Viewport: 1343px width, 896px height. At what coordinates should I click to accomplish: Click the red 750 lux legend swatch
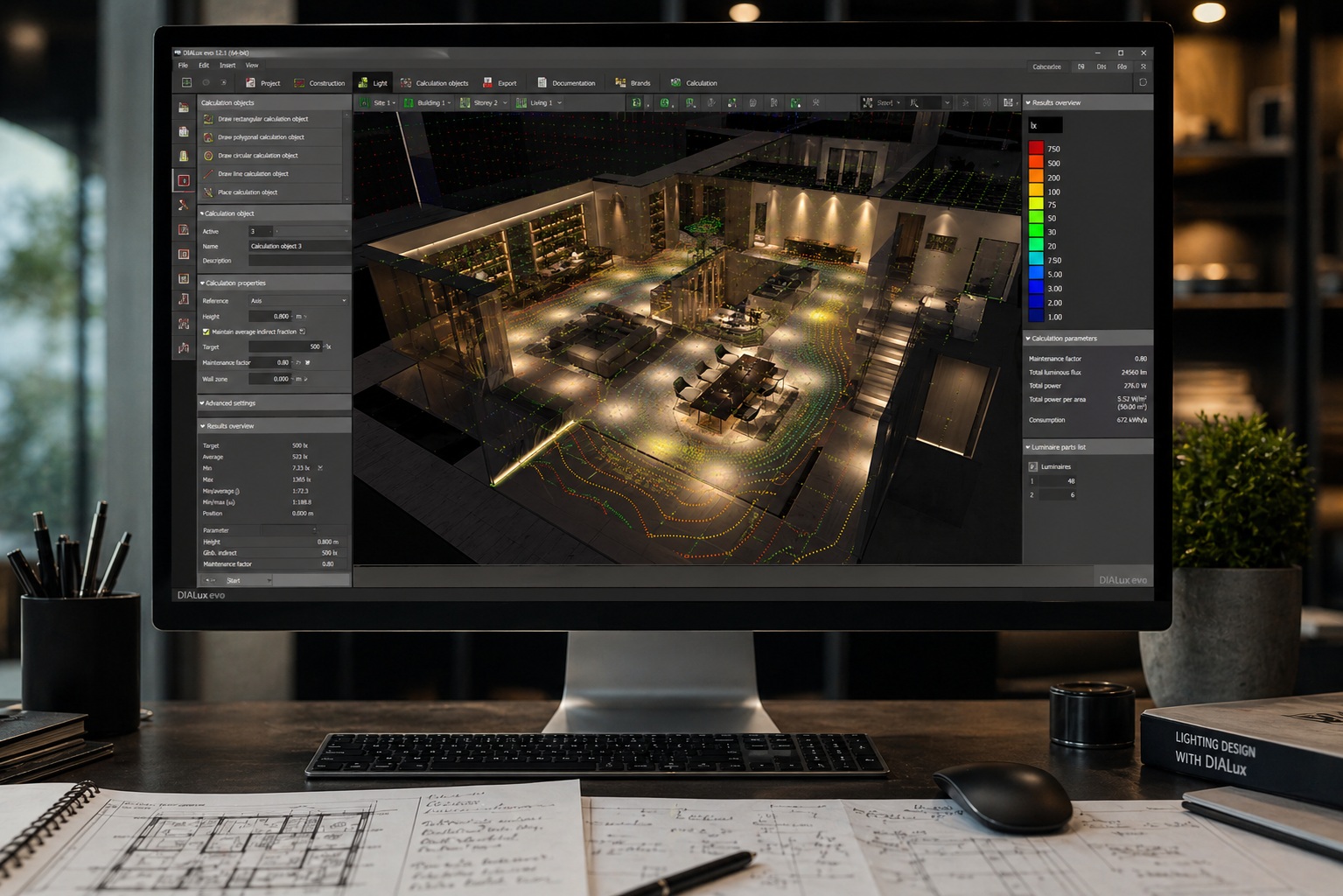[x=1036, y=149]
